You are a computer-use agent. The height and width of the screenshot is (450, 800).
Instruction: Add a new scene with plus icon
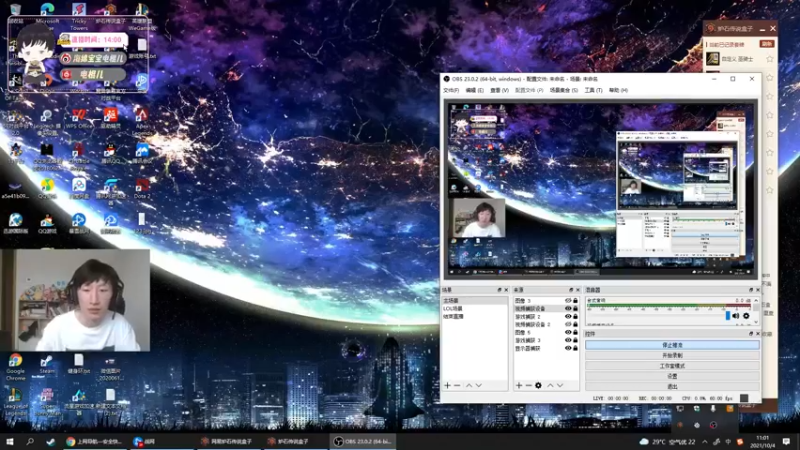[x=447, y=386]
